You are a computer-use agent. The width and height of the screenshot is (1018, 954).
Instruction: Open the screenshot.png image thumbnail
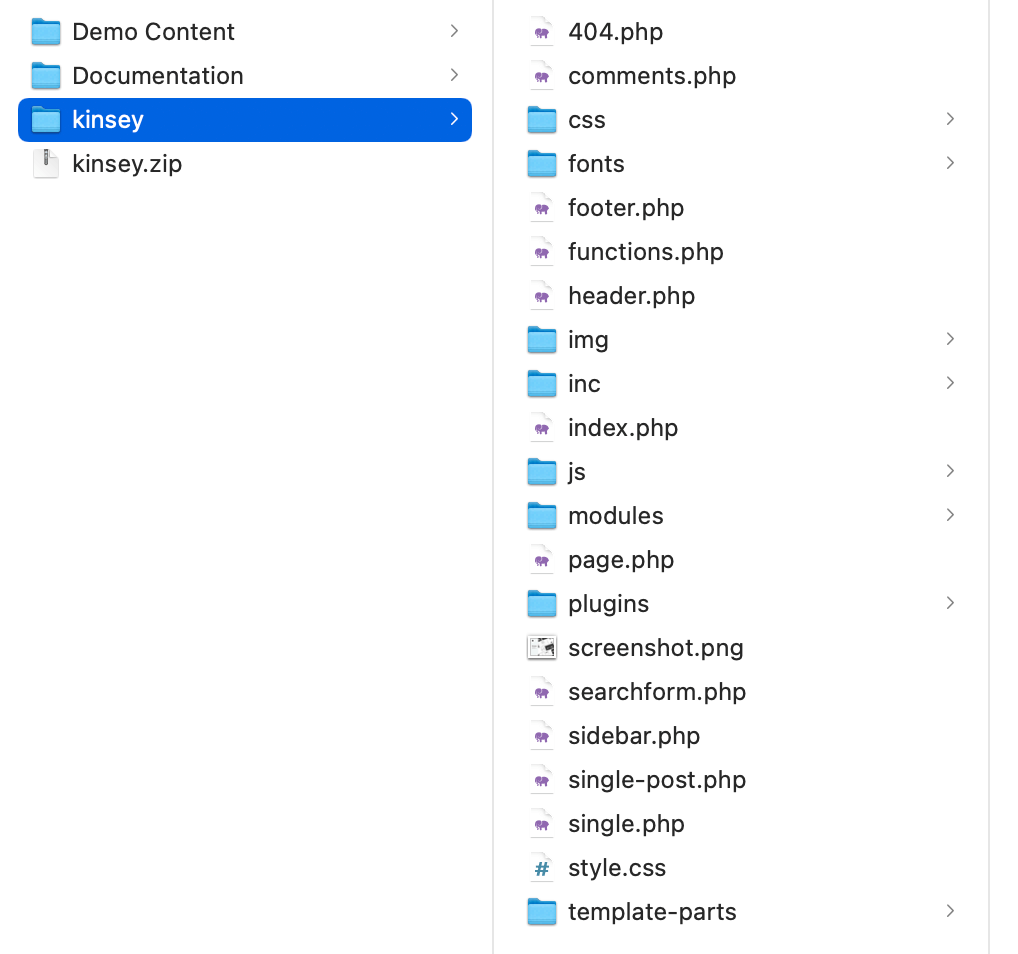541,648
